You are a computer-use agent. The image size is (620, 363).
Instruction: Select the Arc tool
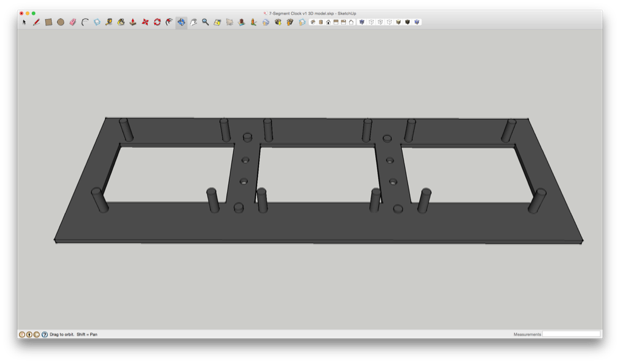pyautogui.click(x=85, y=22)
